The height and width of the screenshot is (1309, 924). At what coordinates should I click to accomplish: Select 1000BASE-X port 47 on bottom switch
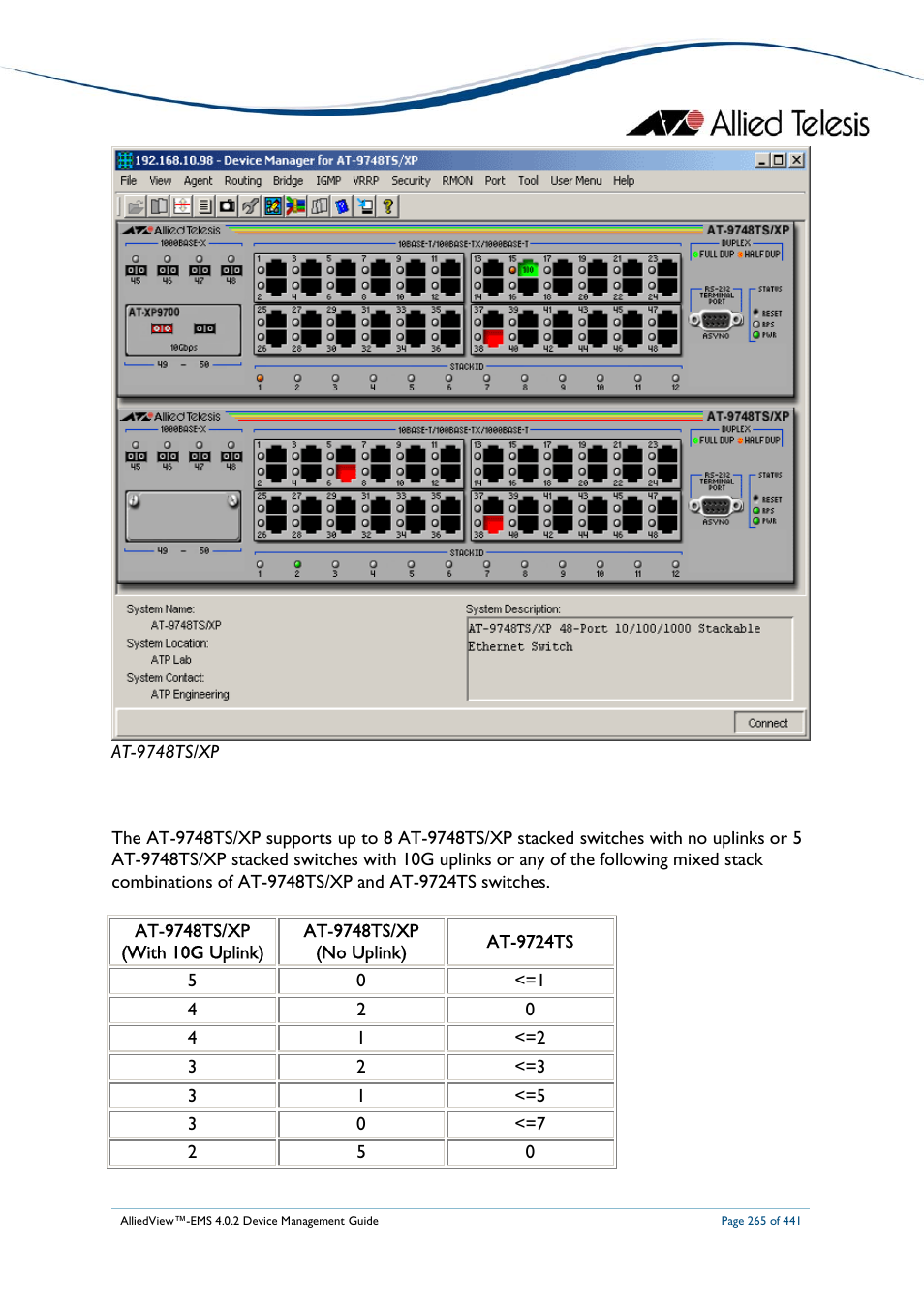tap(200, 456)
